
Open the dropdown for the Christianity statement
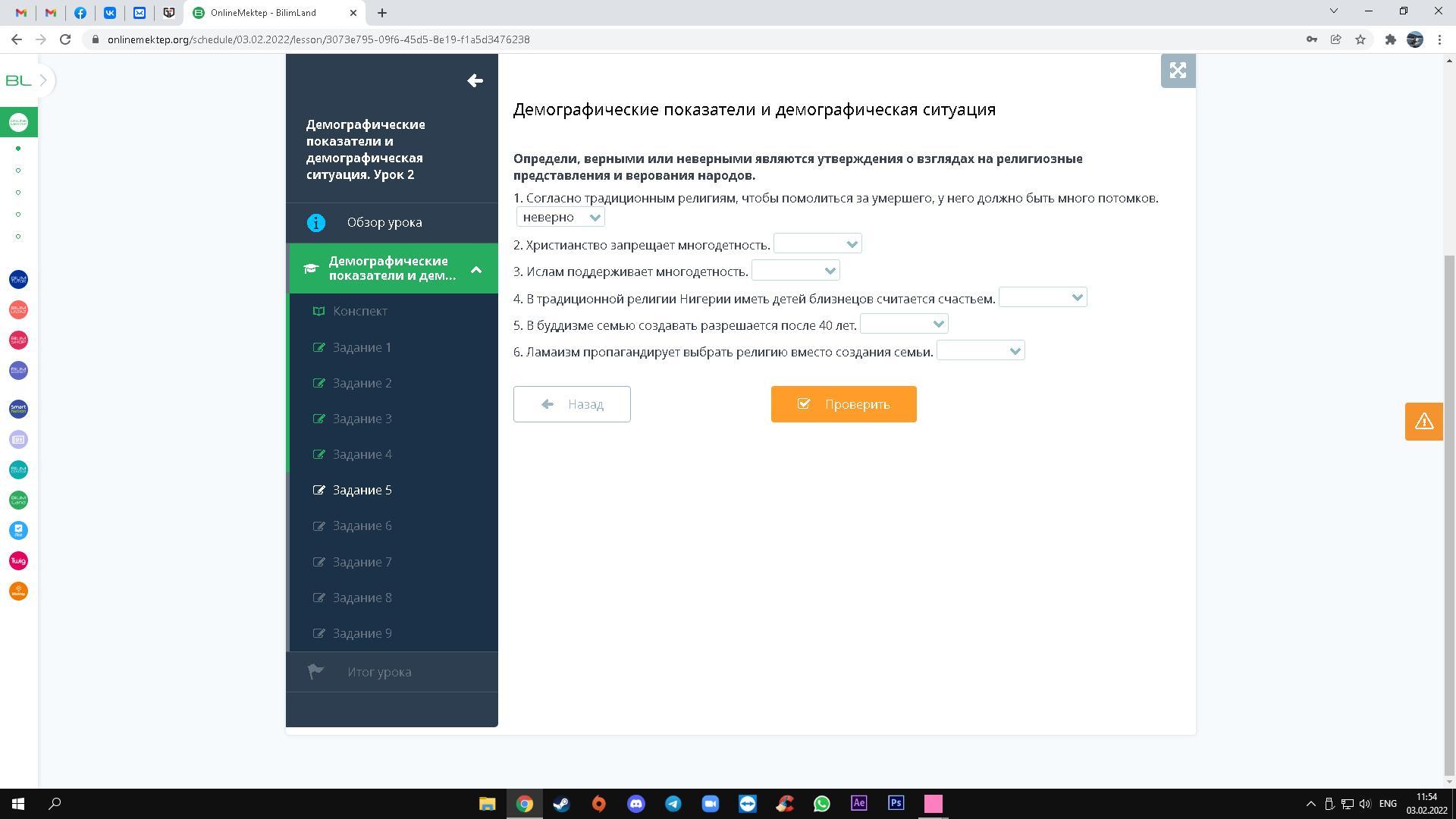[x=817, y=244]
